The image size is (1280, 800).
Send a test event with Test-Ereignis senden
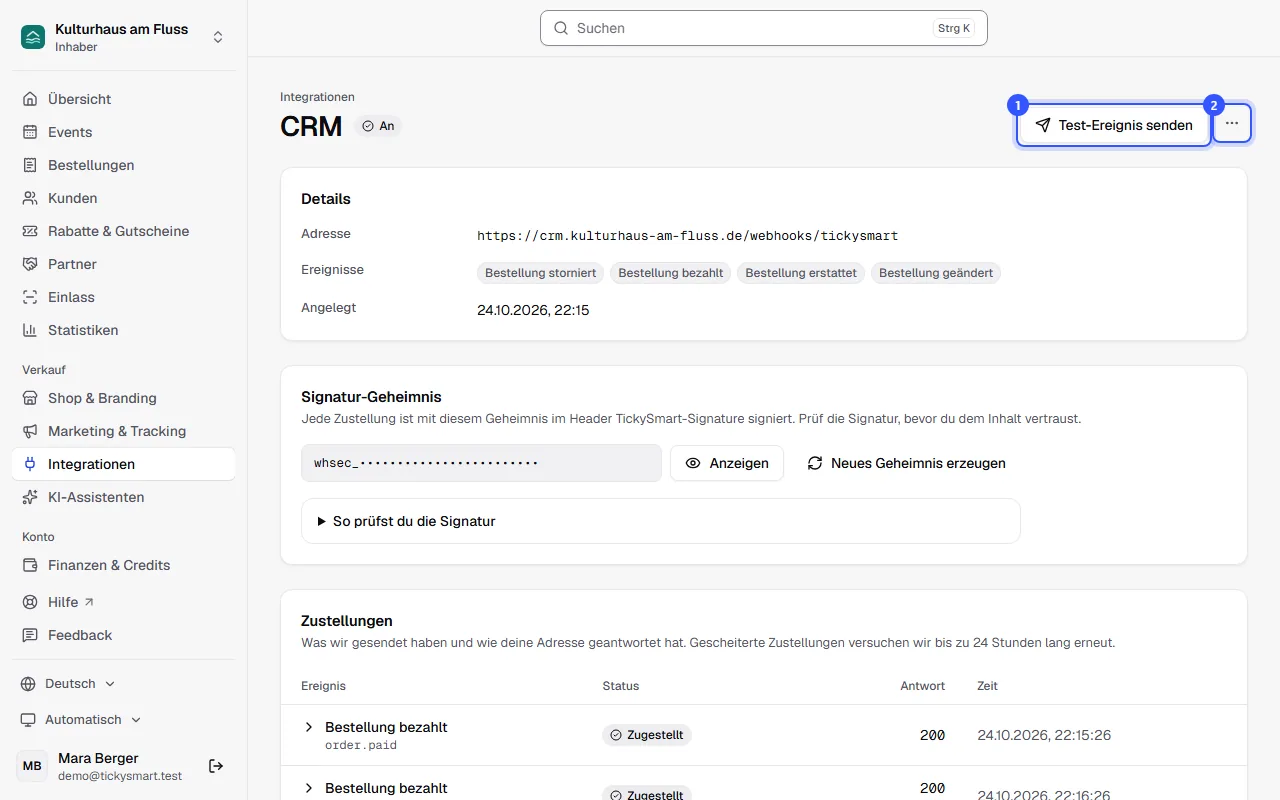(x=1114, y=125)
